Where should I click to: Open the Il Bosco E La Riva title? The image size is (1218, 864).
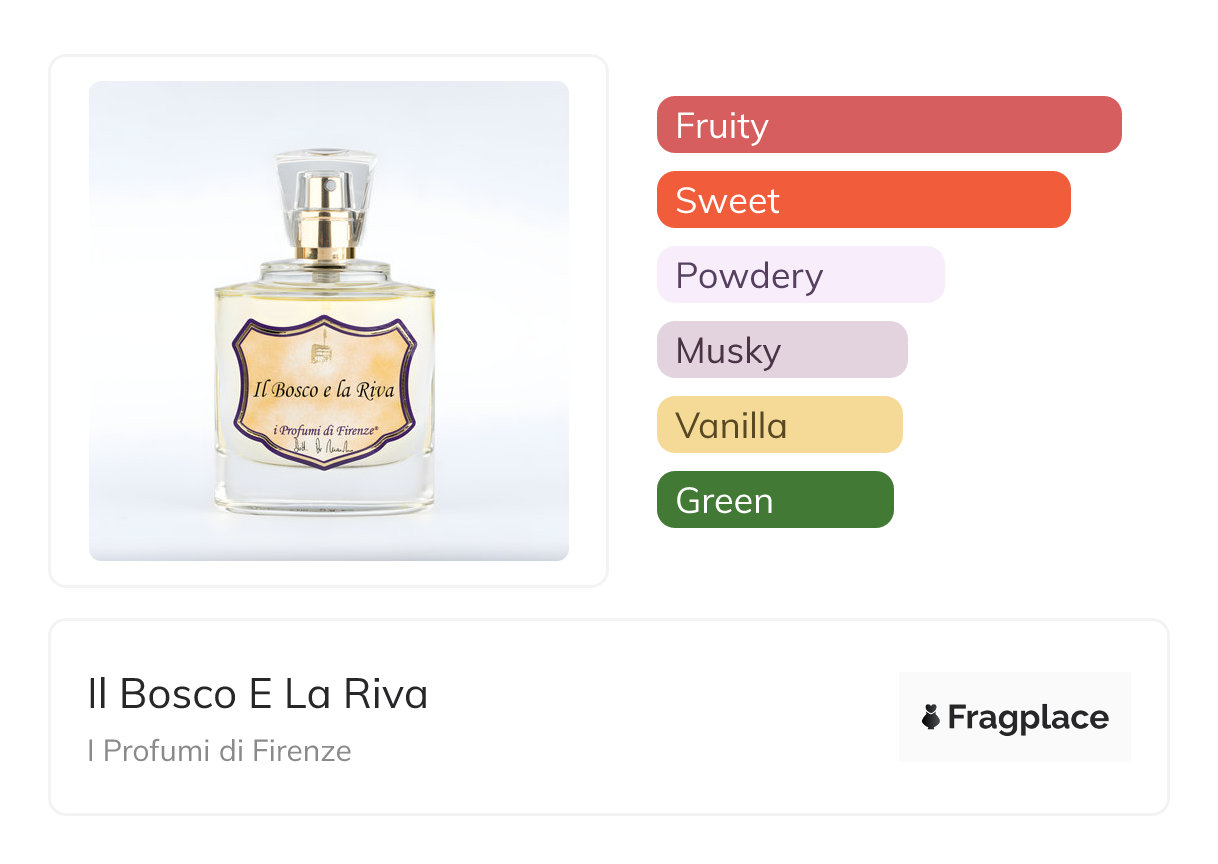(258, 694)
